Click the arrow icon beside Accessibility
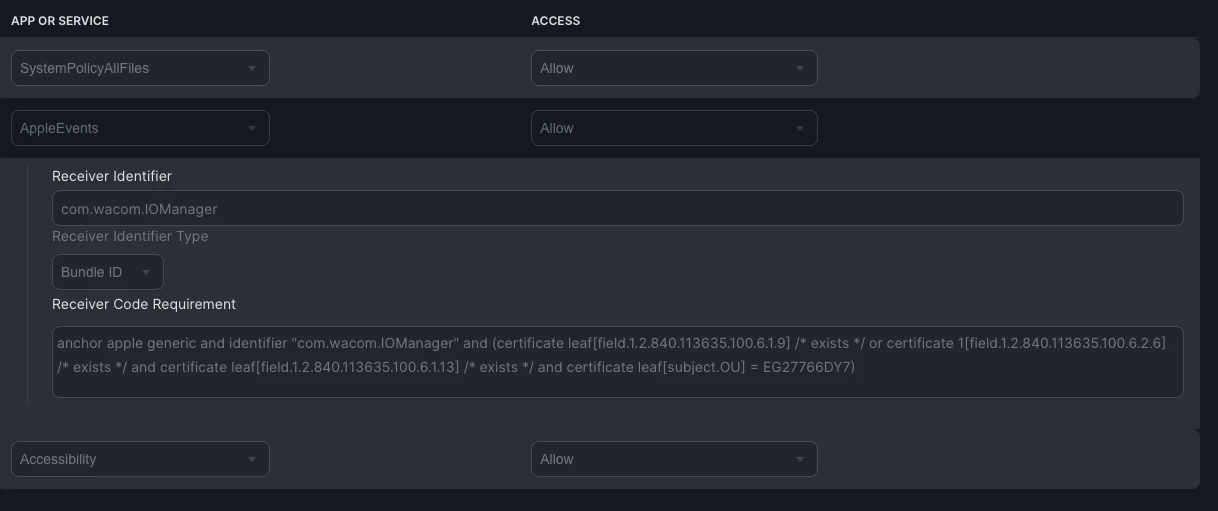1218x511 pixels. [x=251, y=459]
